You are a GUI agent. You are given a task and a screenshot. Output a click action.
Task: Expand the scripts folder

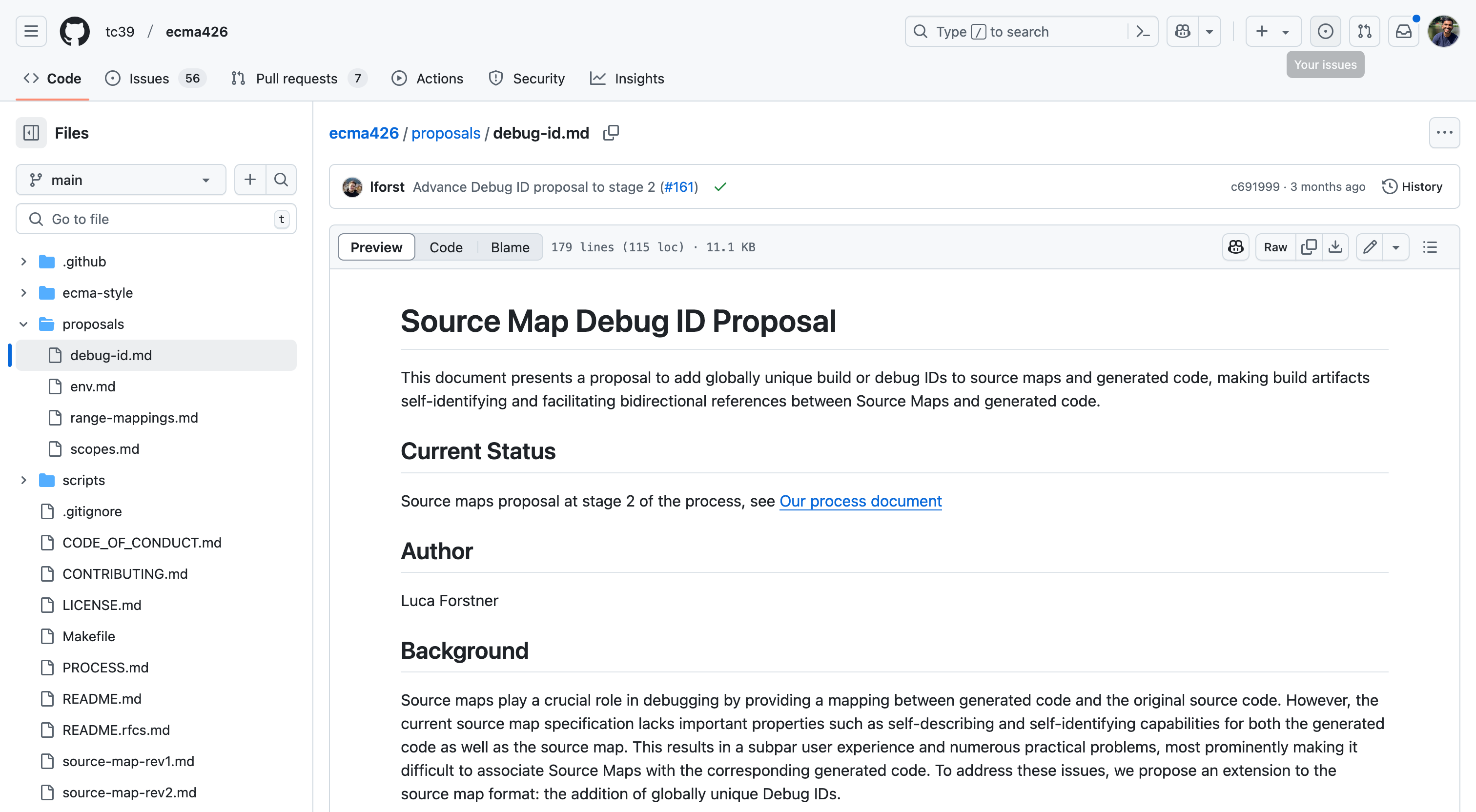pyautogui.click(x=23, y=480)
